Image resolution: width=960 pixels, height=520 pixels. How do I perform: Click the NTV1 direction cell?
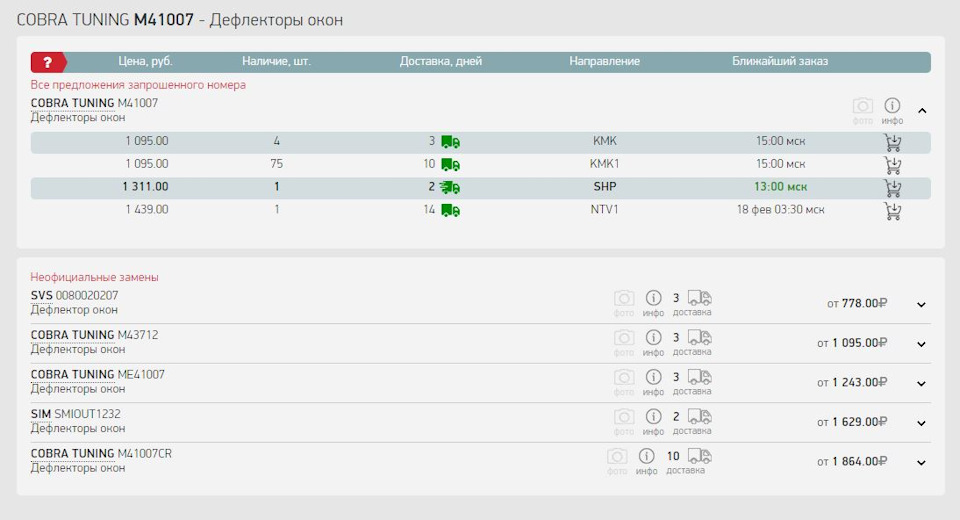coord(604,209)
